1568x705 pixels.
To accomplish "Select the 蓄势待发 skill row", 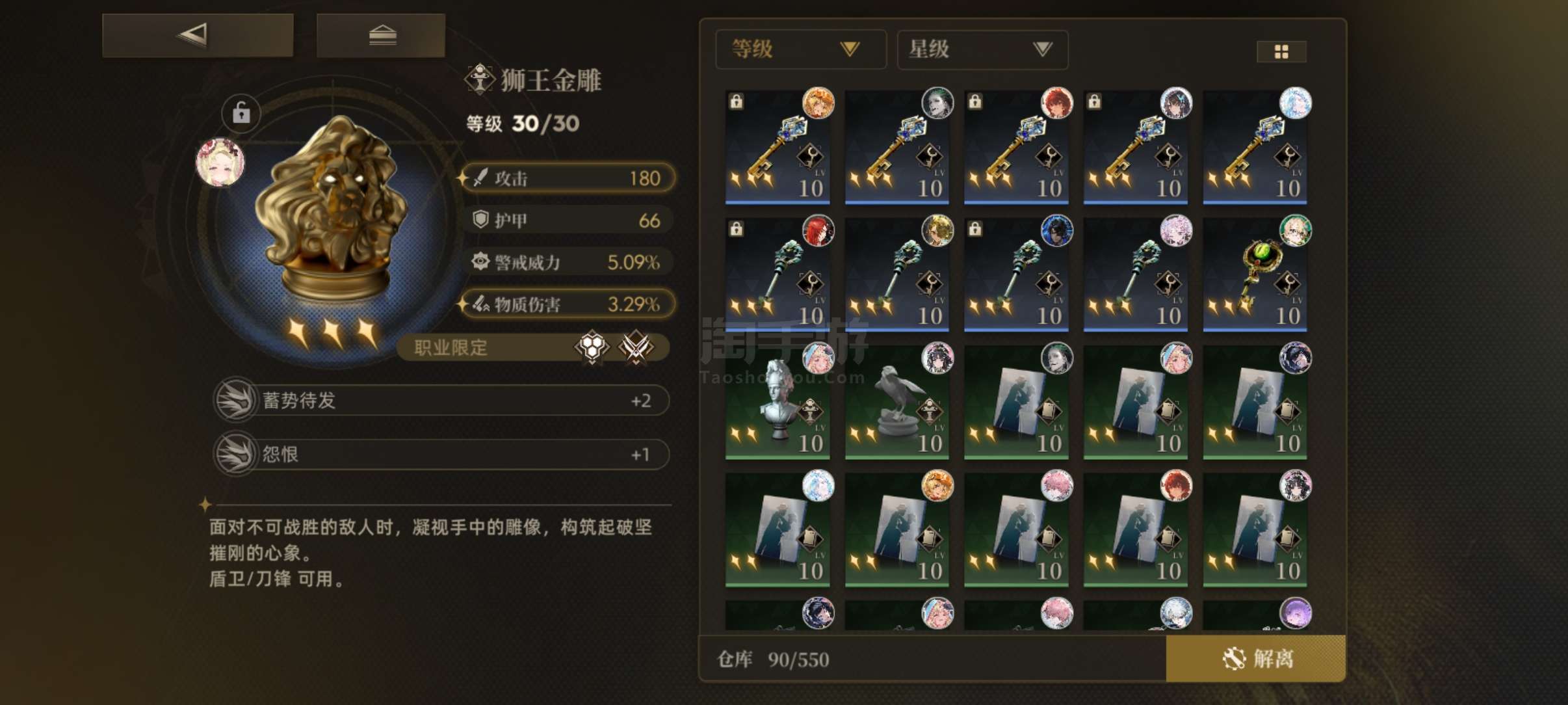I will click(441, 400).
